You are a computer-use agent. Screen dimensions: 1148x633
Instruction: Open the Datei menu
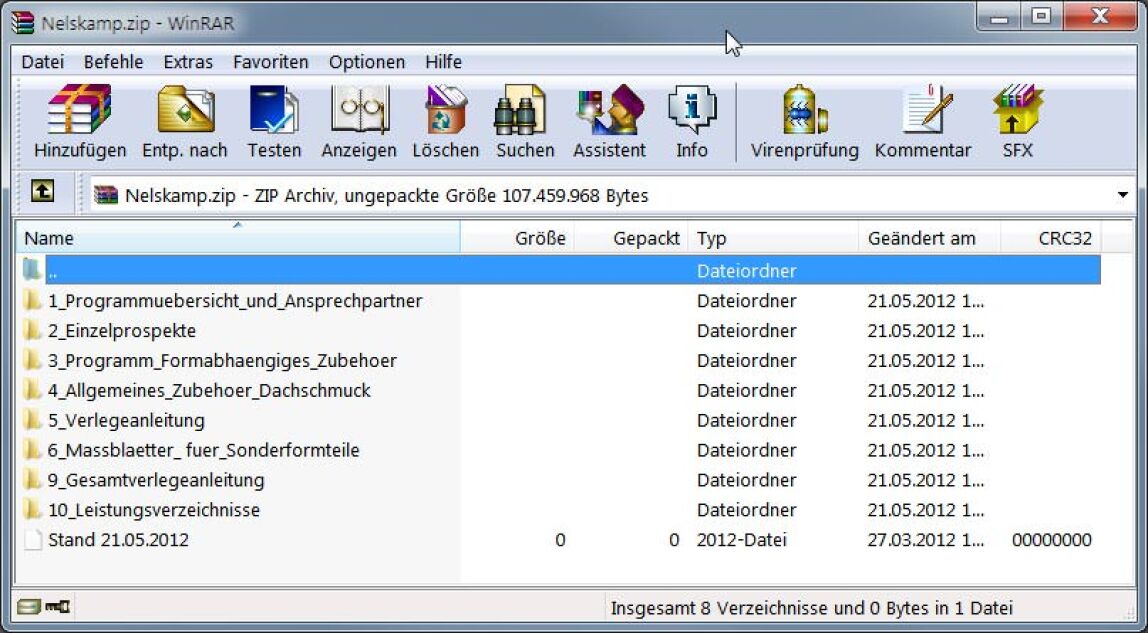click(42, 62)
